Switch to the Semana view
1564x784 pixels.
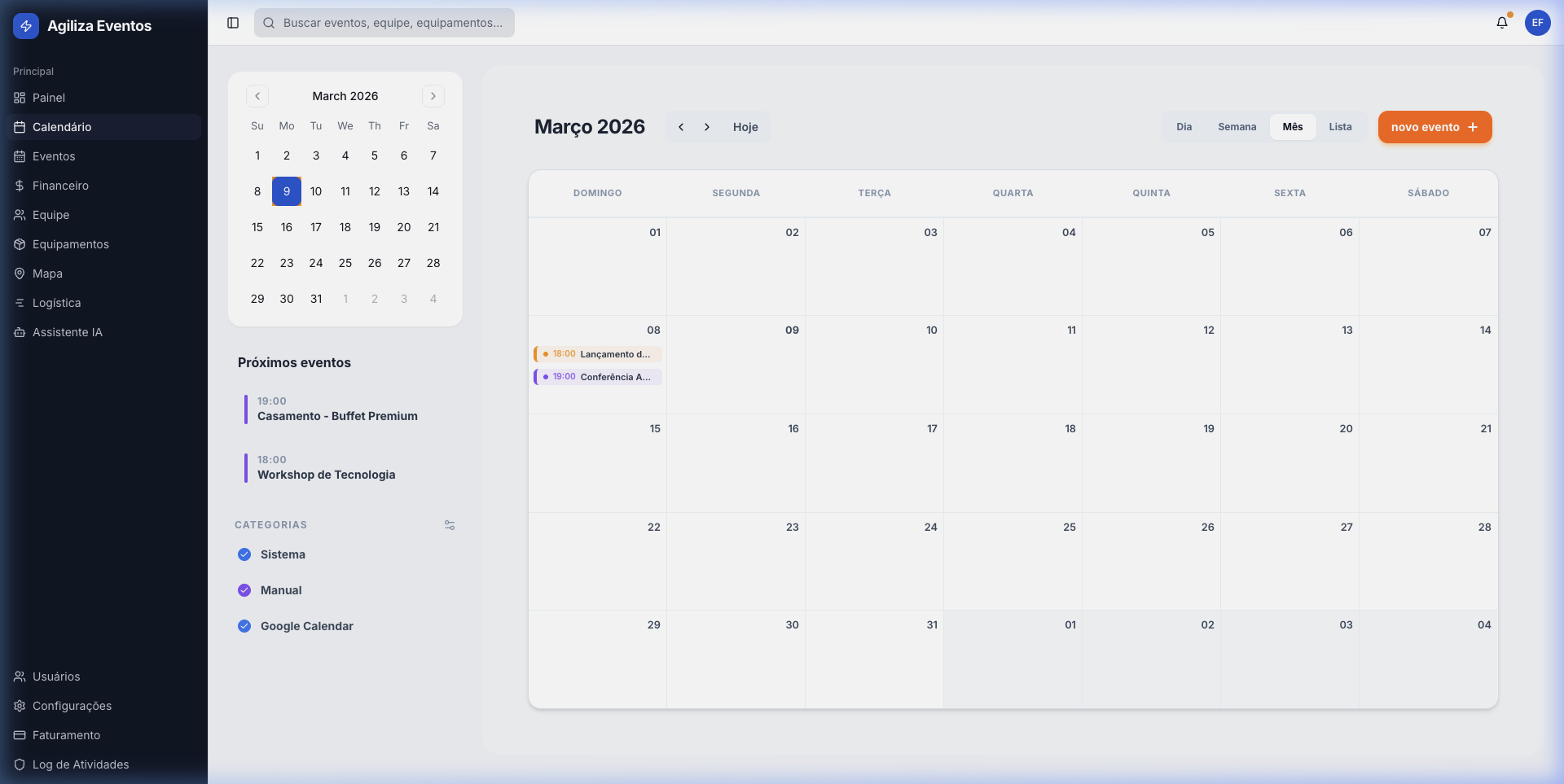point(1237,127)
